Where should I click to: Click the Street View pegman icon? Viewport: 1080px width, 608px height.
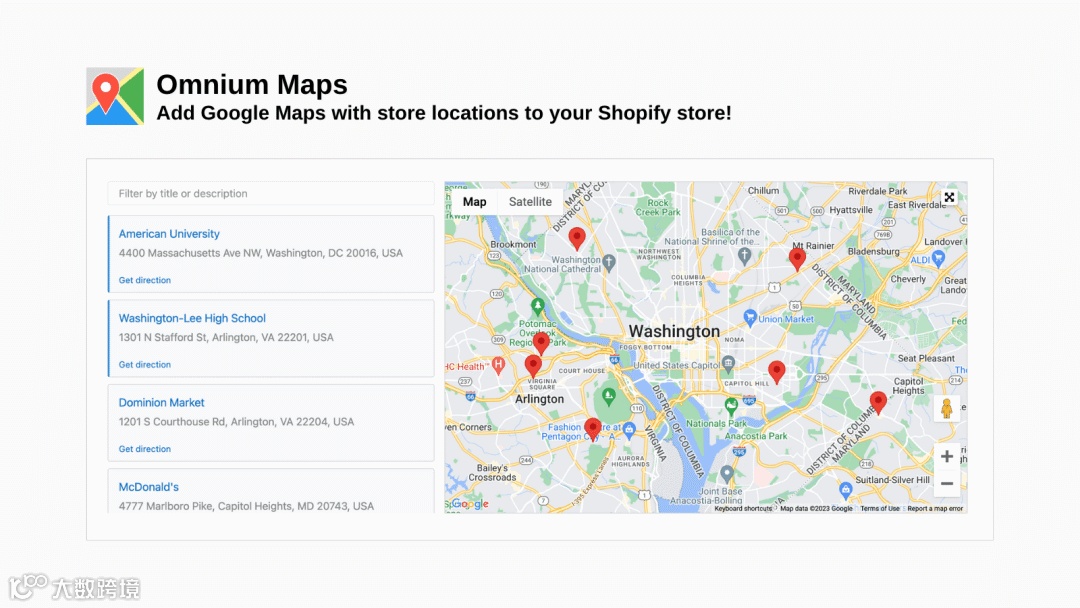tap(947, 408)
